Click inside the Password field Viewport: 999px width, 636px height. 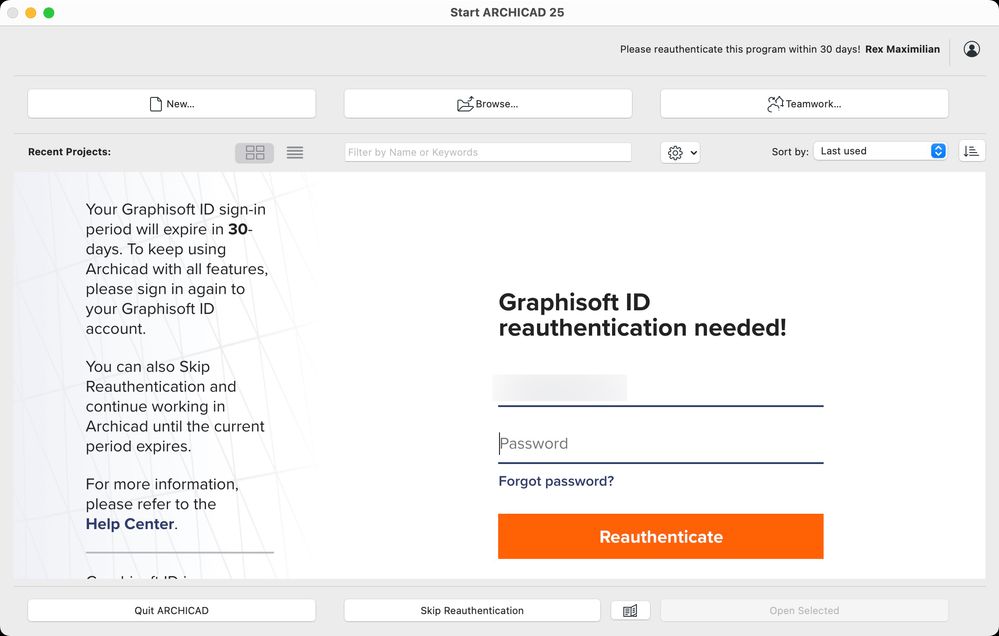[x=660, y=443]
